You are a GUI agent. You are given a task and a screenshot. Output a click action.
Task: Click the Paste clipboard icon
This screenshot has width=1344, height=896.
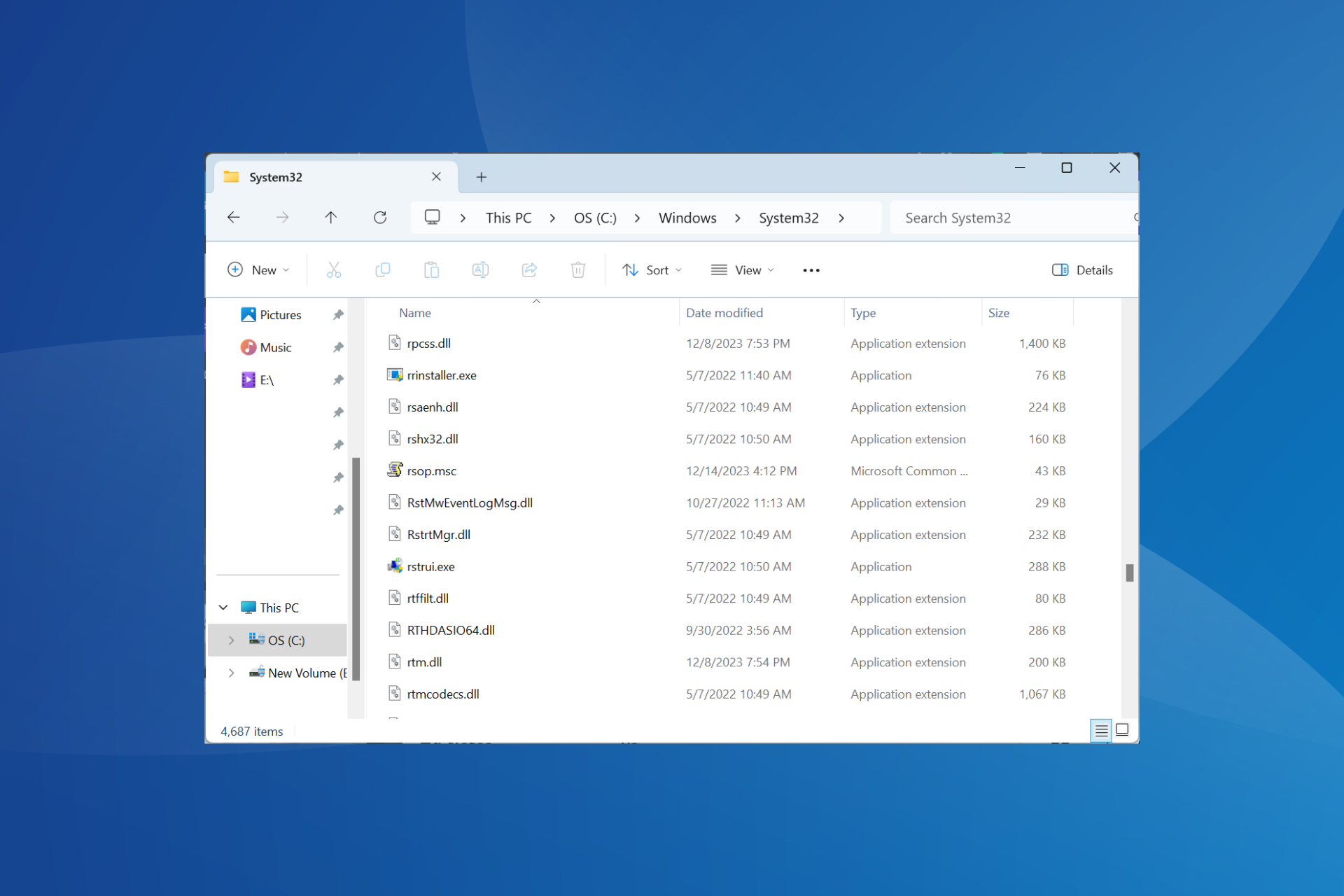pyautogui.click(x=431, y=270)
